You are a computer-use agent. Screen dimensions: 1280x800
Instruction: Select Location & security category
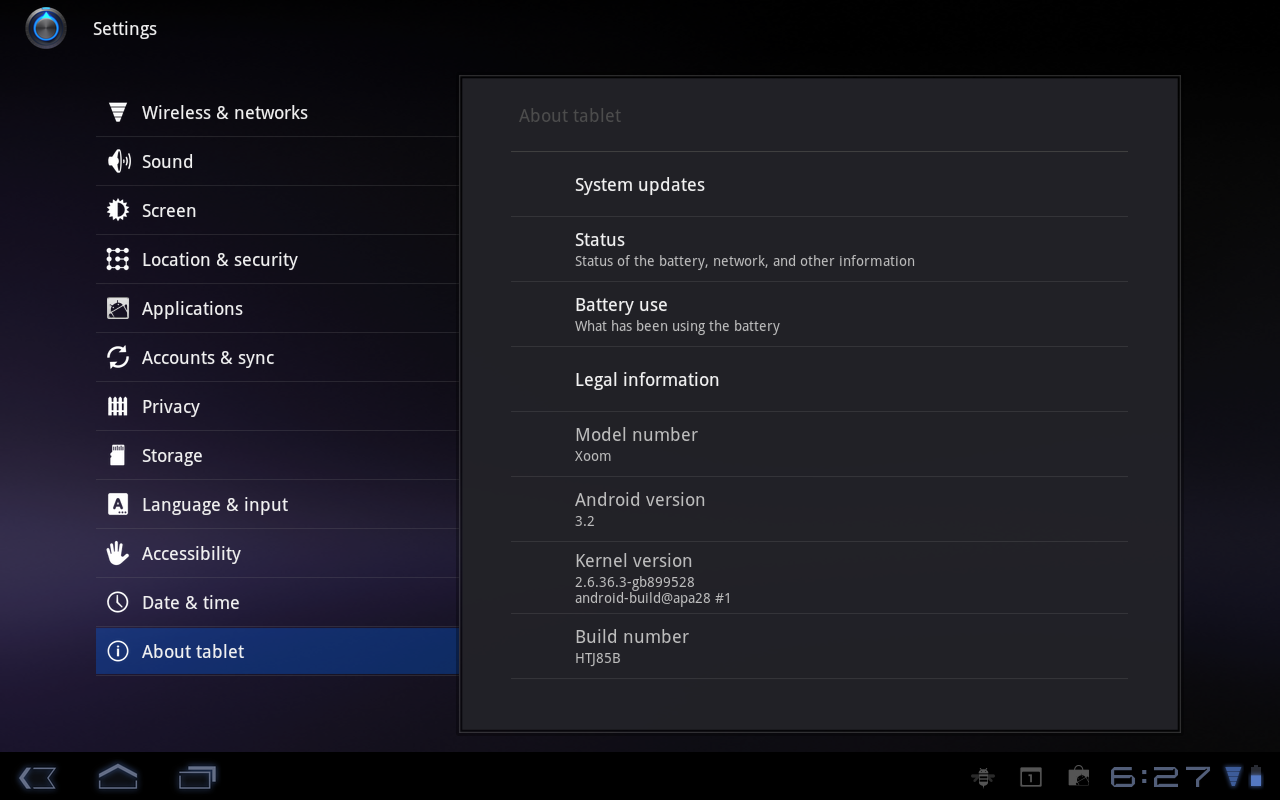277,259
